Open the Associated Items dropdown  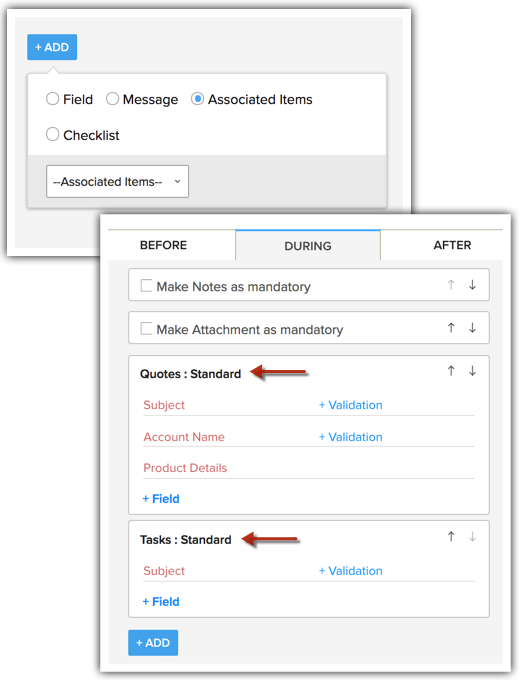click(118, 181)
